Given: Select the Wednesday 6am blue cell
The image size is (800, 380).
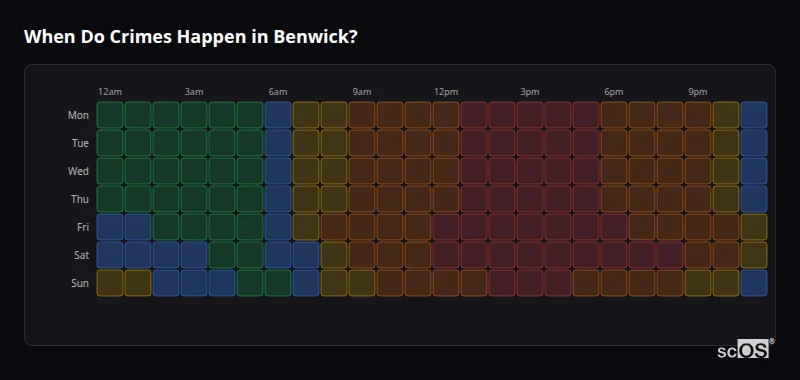Looking at the screenshot, I should [x=278, y=171].
